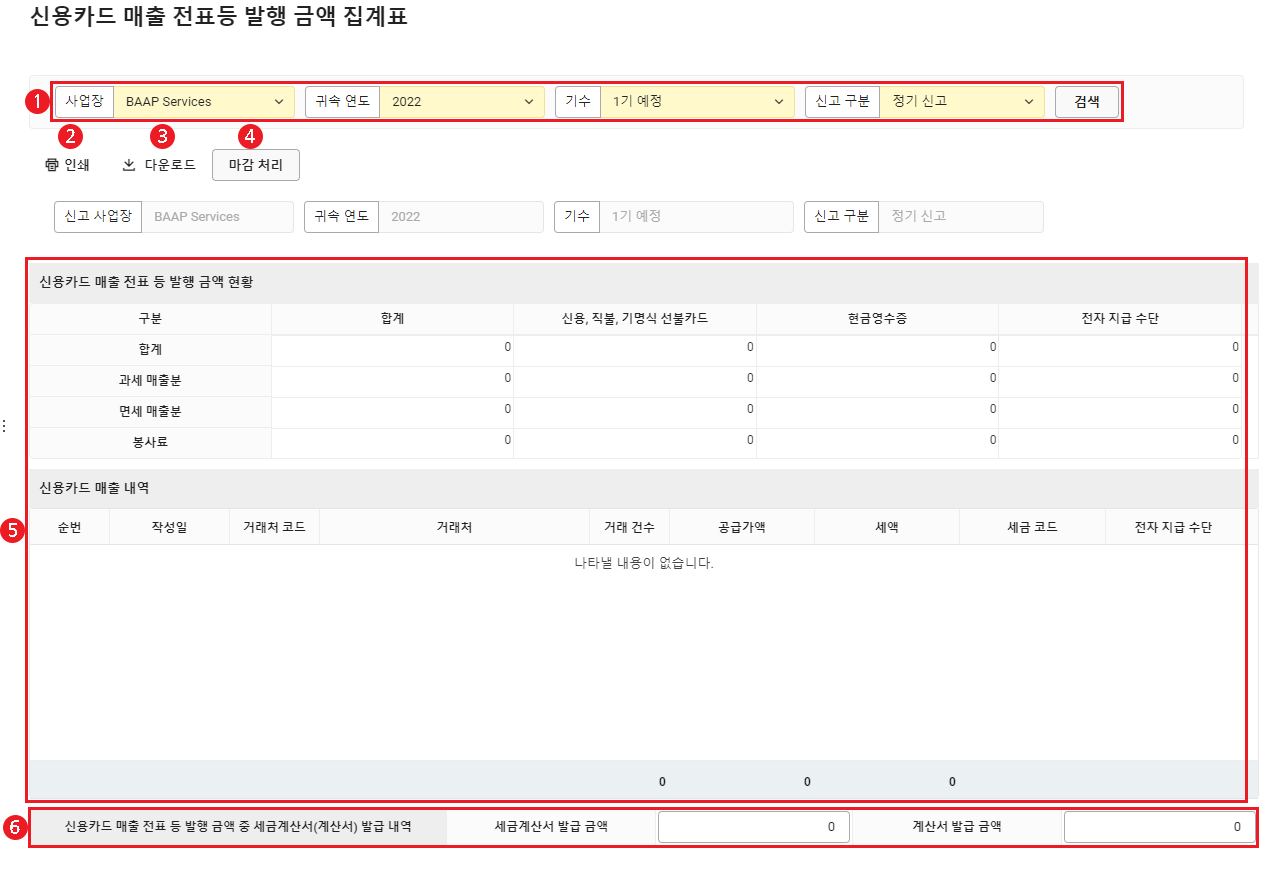Image resolution: width=1265 pixels, height=872 pixels.
Task: Select the 봉사료 전자 지급 수단 cell
Action: [x=1119, y=441]
